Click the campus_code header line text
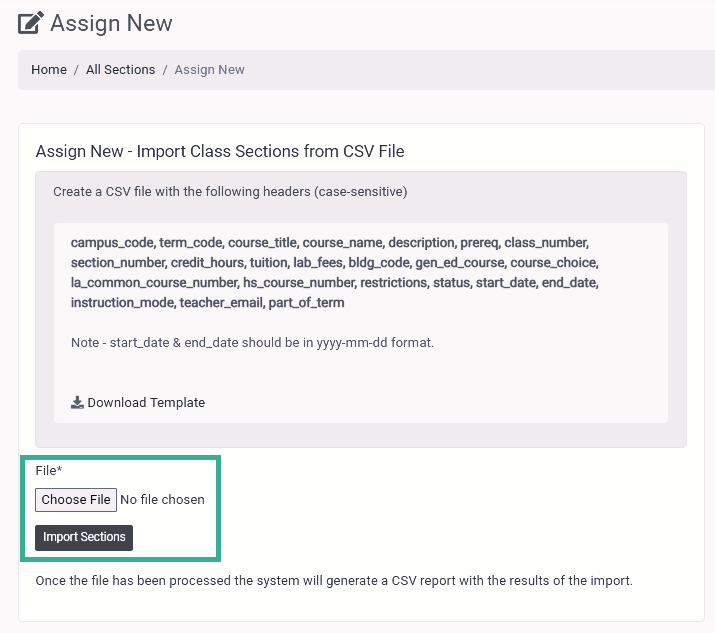715x633 pixels. tap(330, 243)
